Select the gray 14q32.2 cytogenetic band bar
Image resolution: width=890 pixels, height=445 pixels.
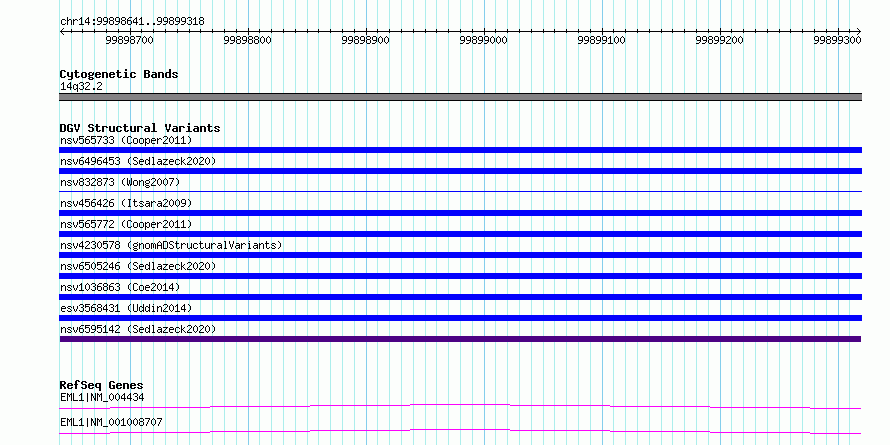click(460, 97)
